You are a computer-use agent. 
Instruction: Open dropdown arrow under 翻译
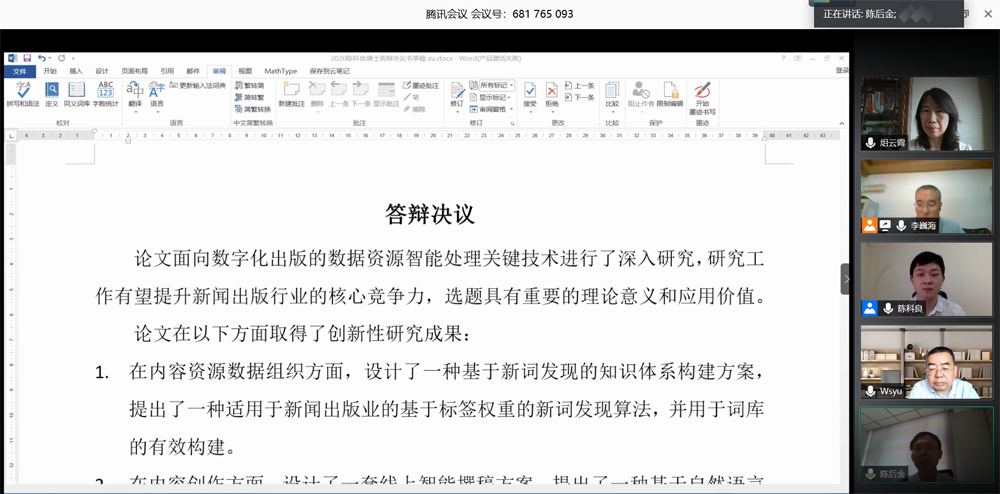[x=135, y=112]
